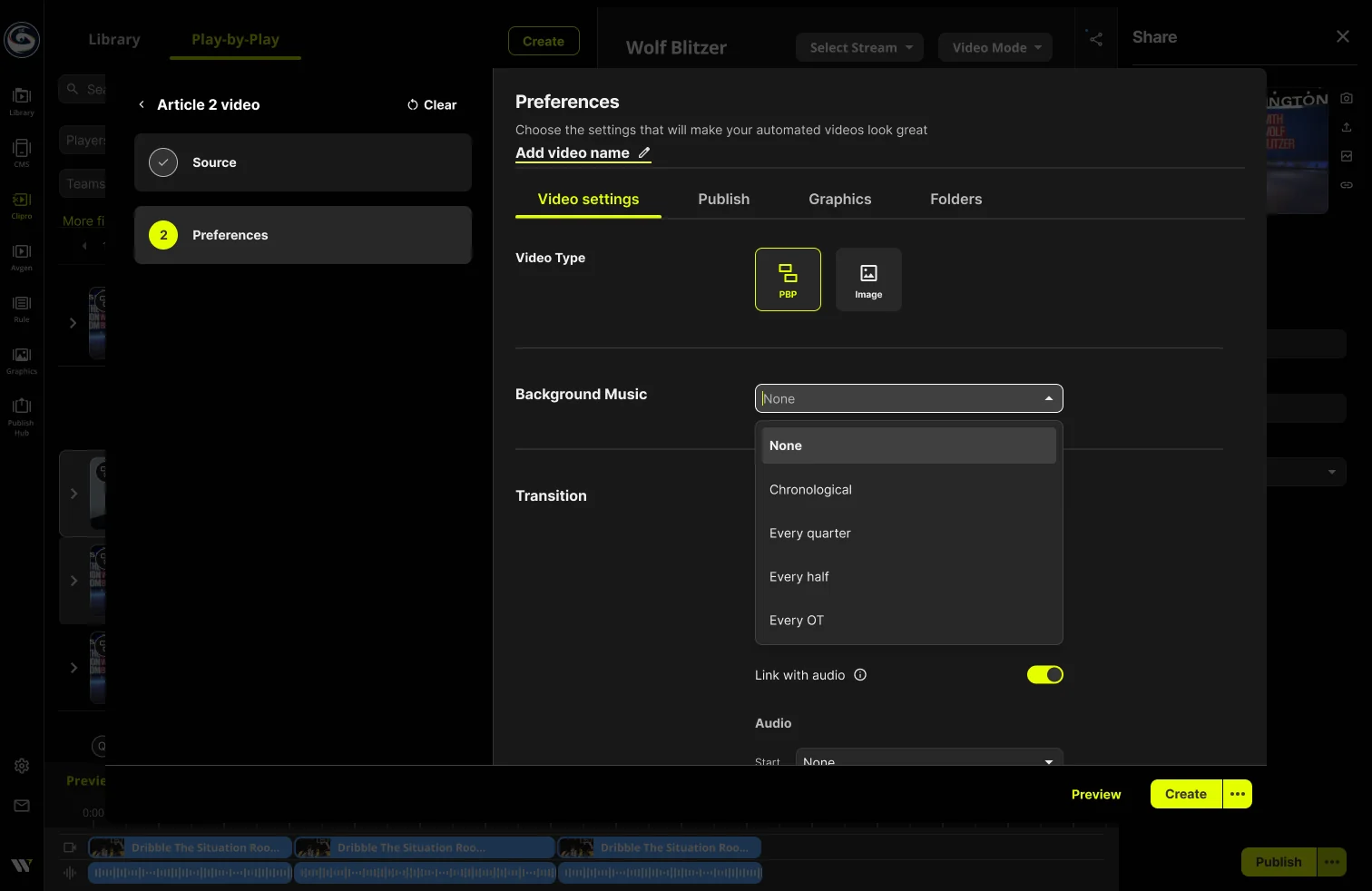Switch to the Publish tab in Preferences
The width and height of the screenshot is (1372, 891).
click(723, 199)
